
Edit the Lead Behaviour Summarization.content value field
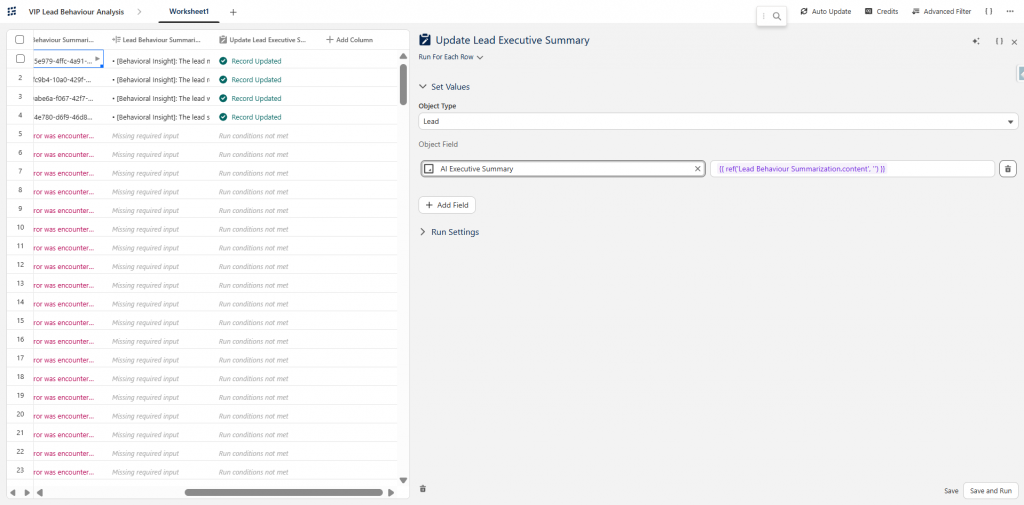coord(852,169)
